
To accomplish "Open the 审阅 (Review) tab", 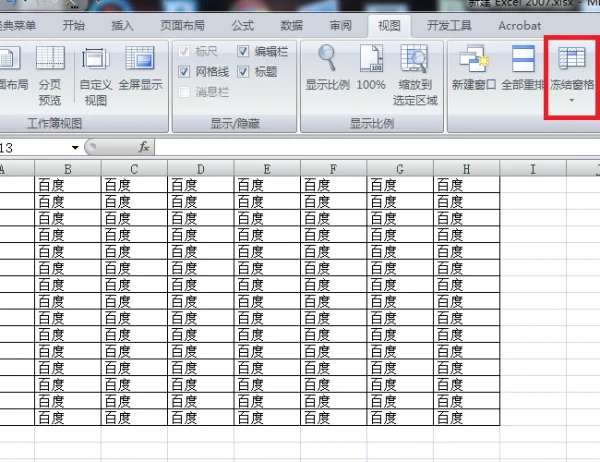I will click(x=341, y=26).
